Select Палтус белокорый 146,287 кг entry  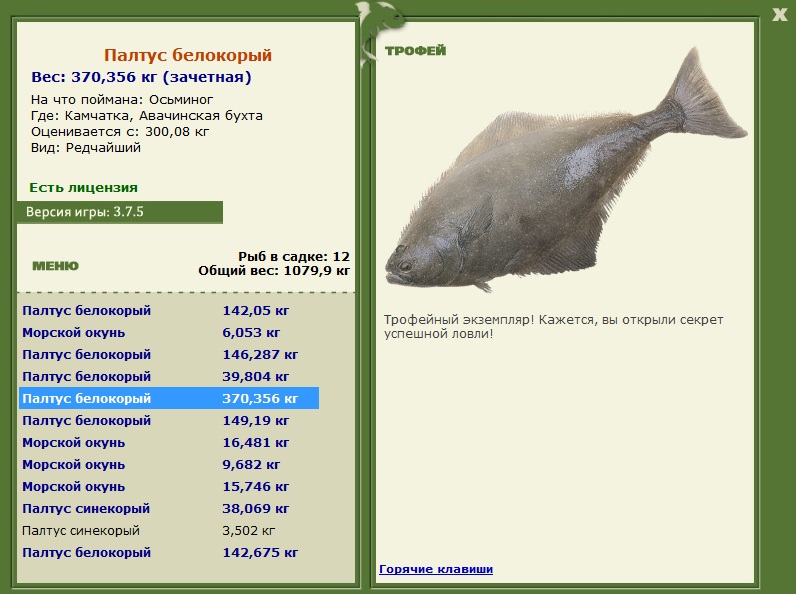169,354
